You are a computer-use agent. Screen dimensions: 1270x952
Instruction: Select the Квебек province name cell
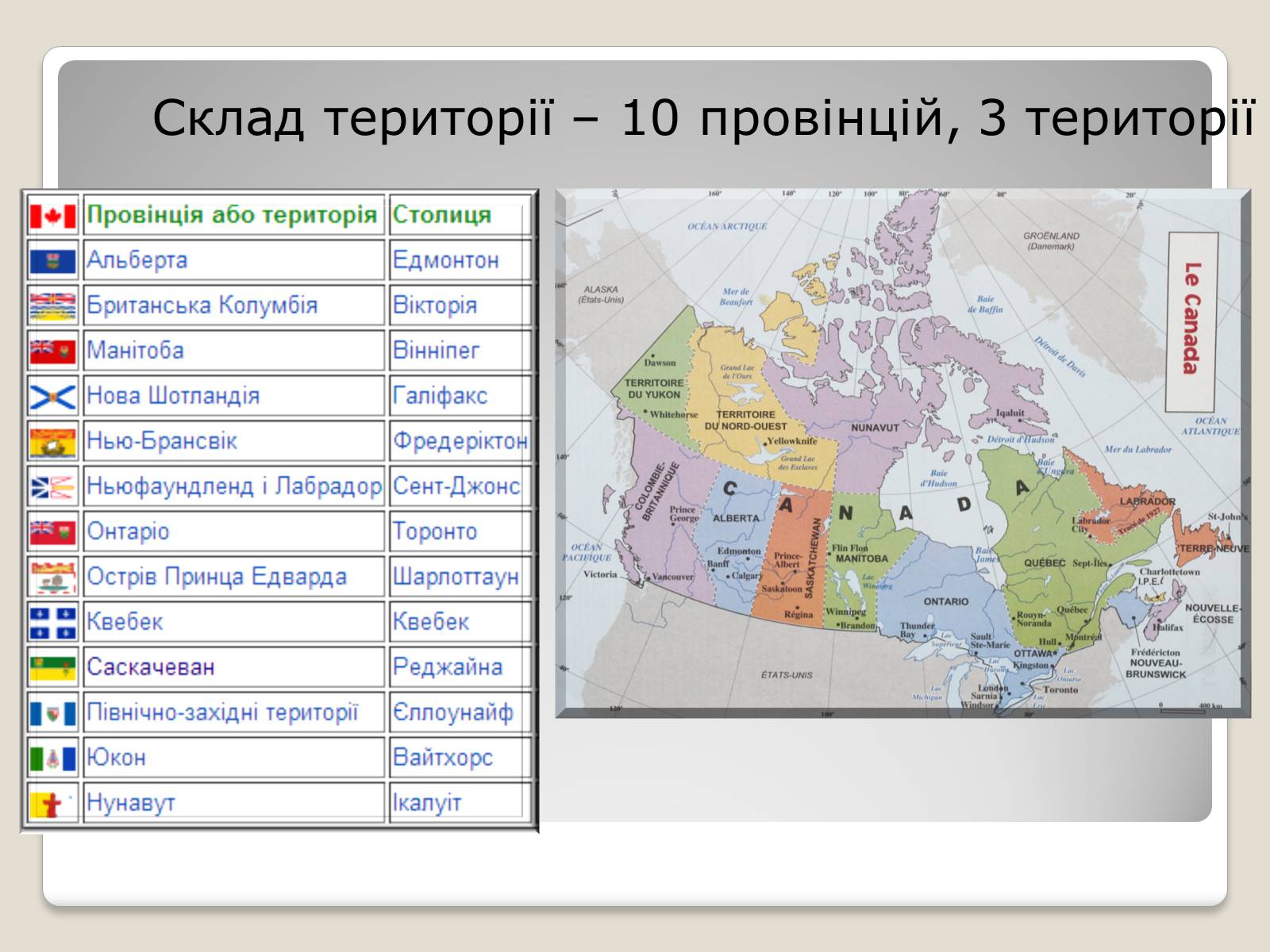(234, 622)
